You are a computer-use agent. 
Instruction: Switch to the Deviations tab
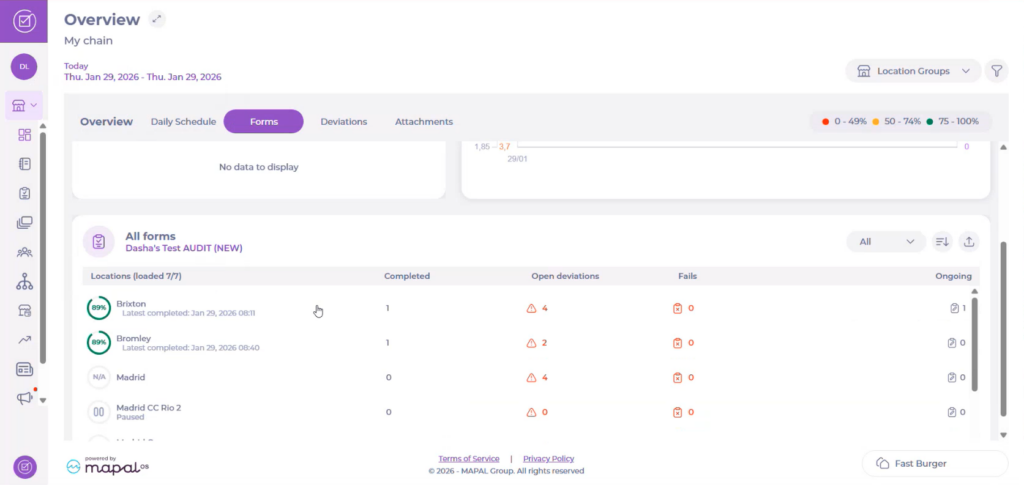tap(343, 122)
